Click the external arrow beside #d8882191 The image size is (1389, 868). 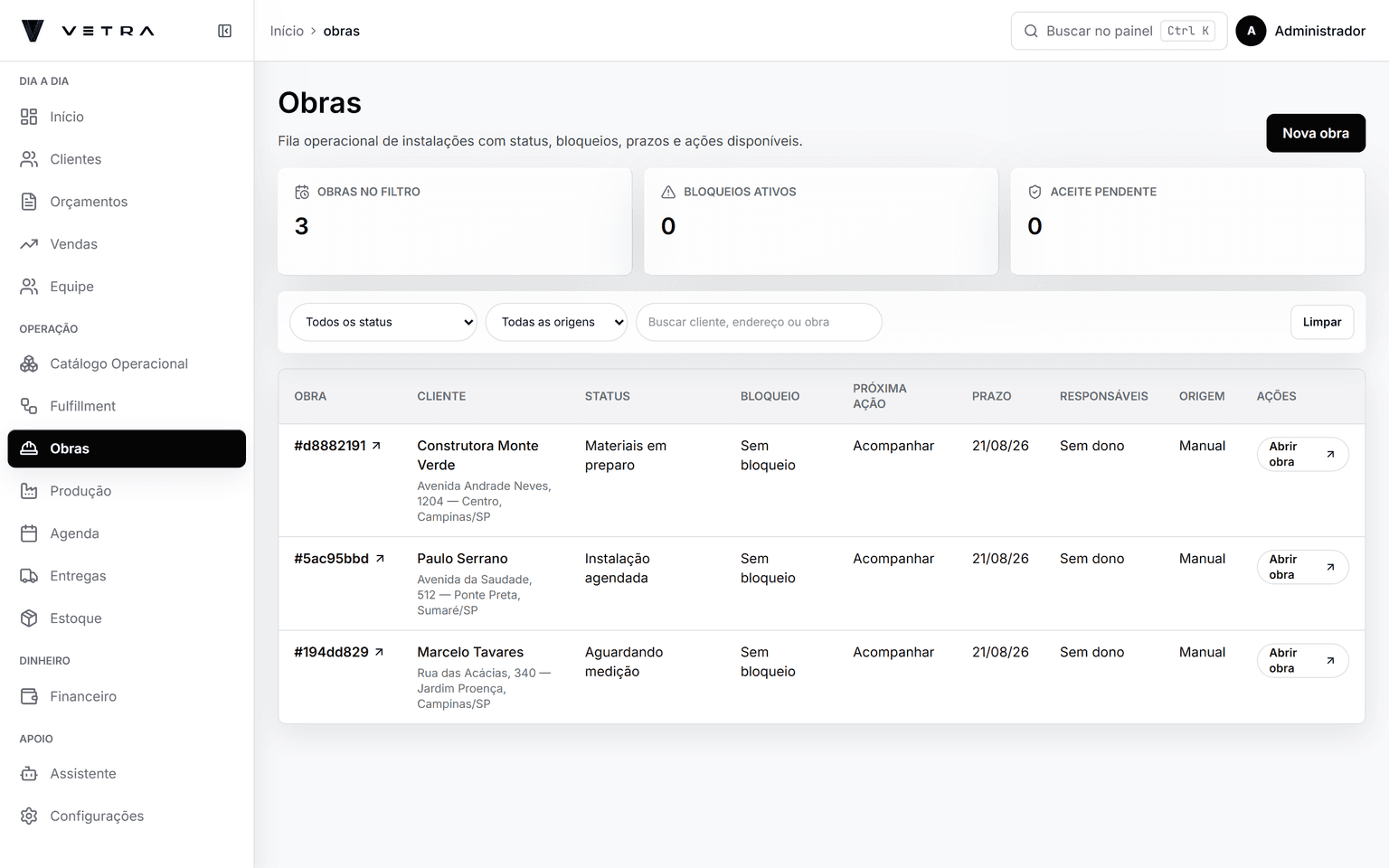coord(376,446)
